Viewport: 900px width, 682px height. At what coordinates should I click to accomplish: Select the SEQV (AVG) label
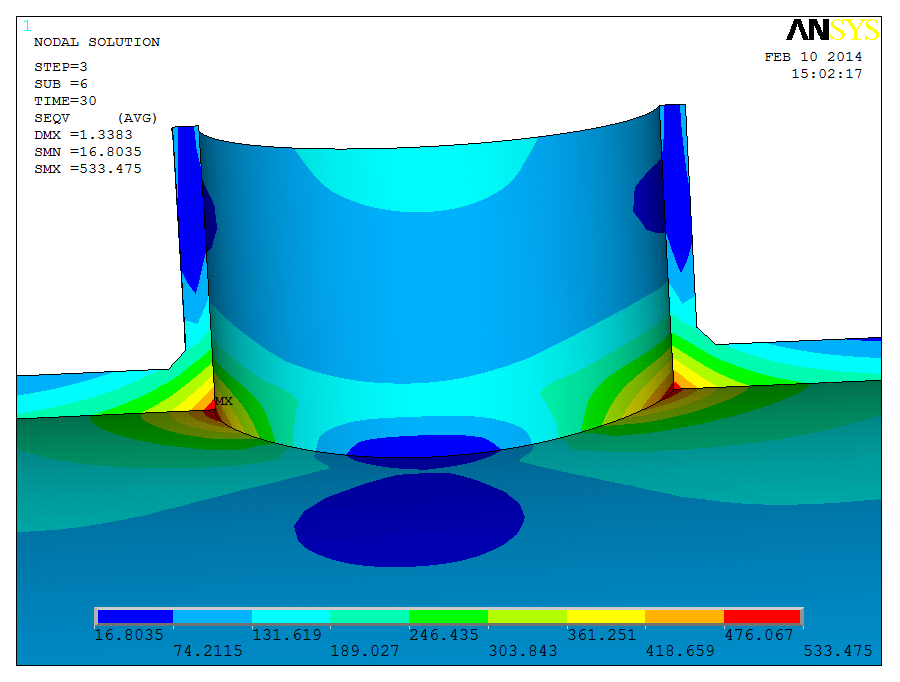[97, 118]
